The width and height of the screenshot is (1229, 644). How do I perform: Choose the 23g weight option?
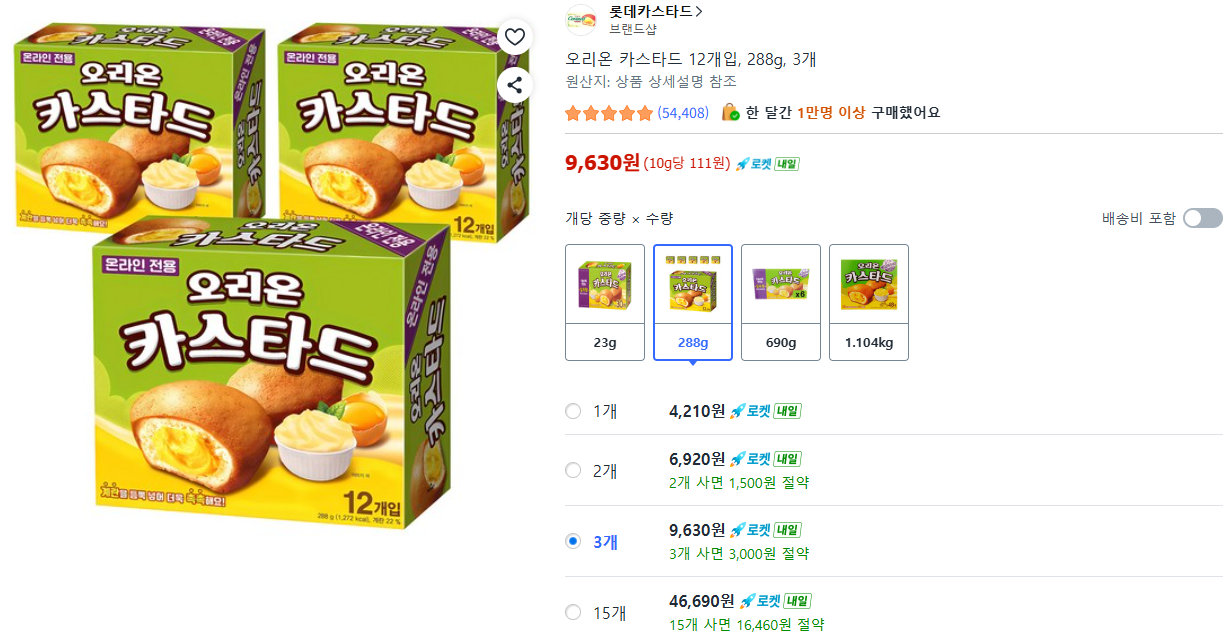[x=605, y=301]
